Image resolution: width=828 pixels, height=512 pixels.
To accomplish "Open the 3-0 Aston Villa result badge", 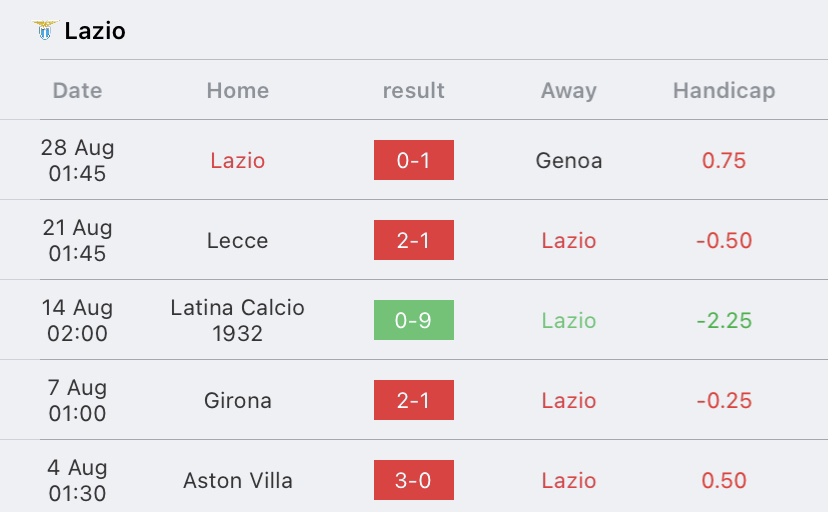I will click(x=413, y=480).
